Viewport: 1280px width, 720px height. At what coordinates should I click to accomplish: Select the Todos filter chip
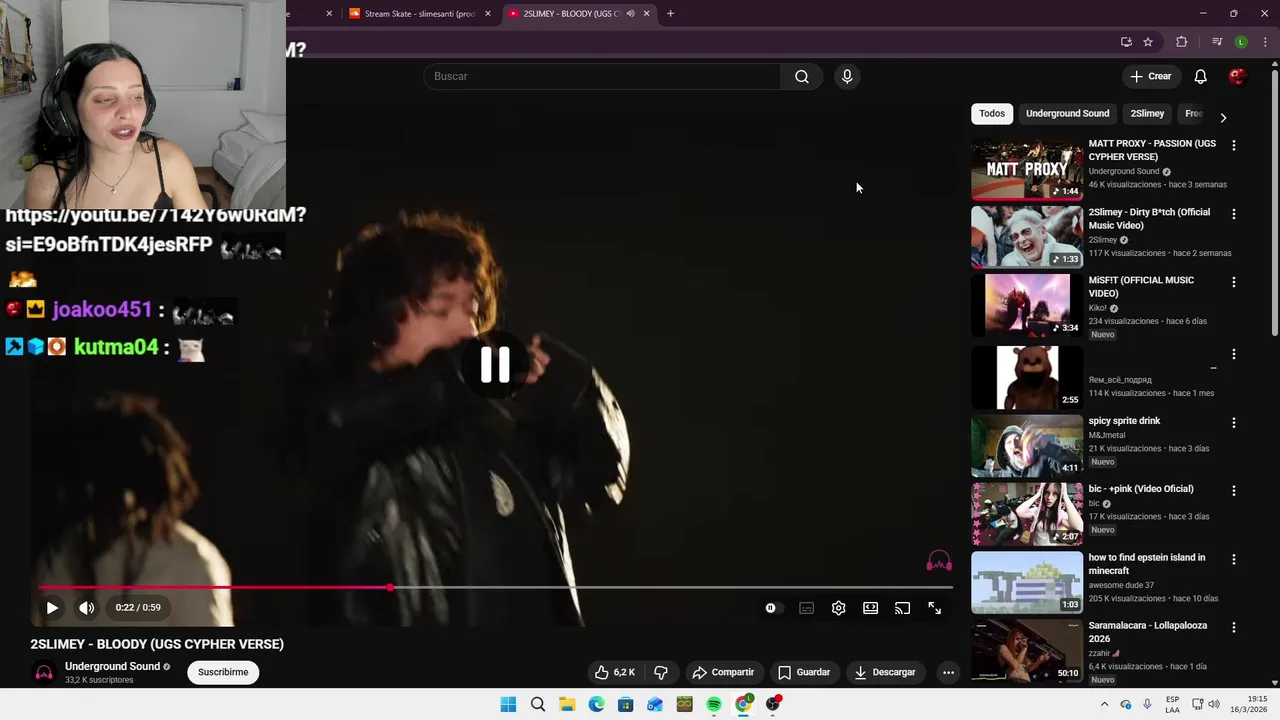click(992, 114)
